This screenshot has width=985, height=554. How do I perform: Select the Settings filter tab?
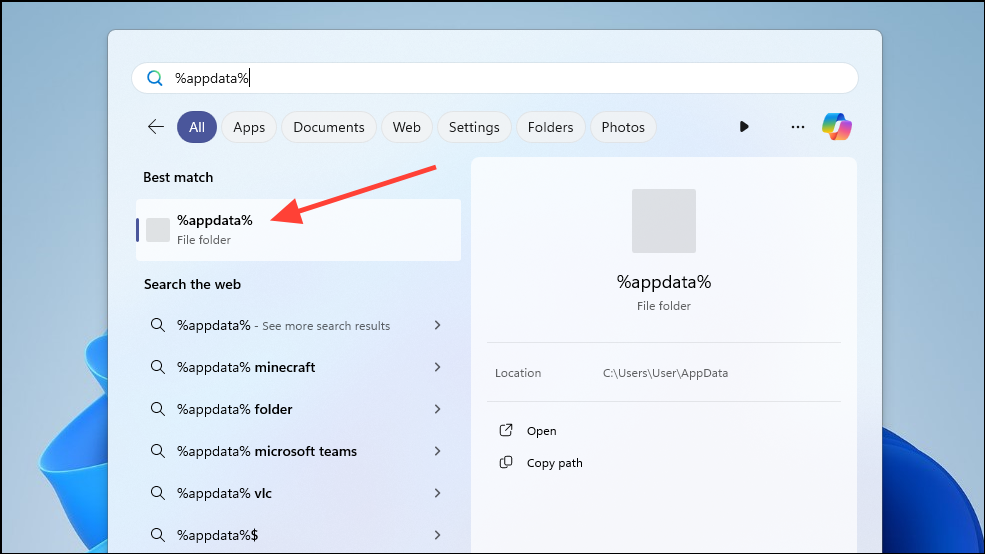click(474, 127)
